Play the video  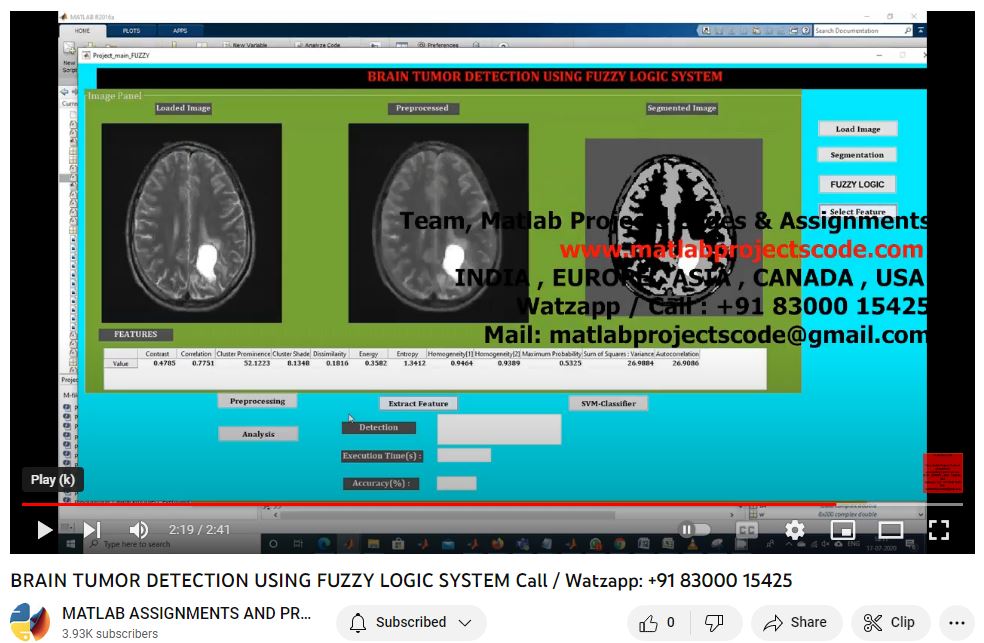pos(44,530)
